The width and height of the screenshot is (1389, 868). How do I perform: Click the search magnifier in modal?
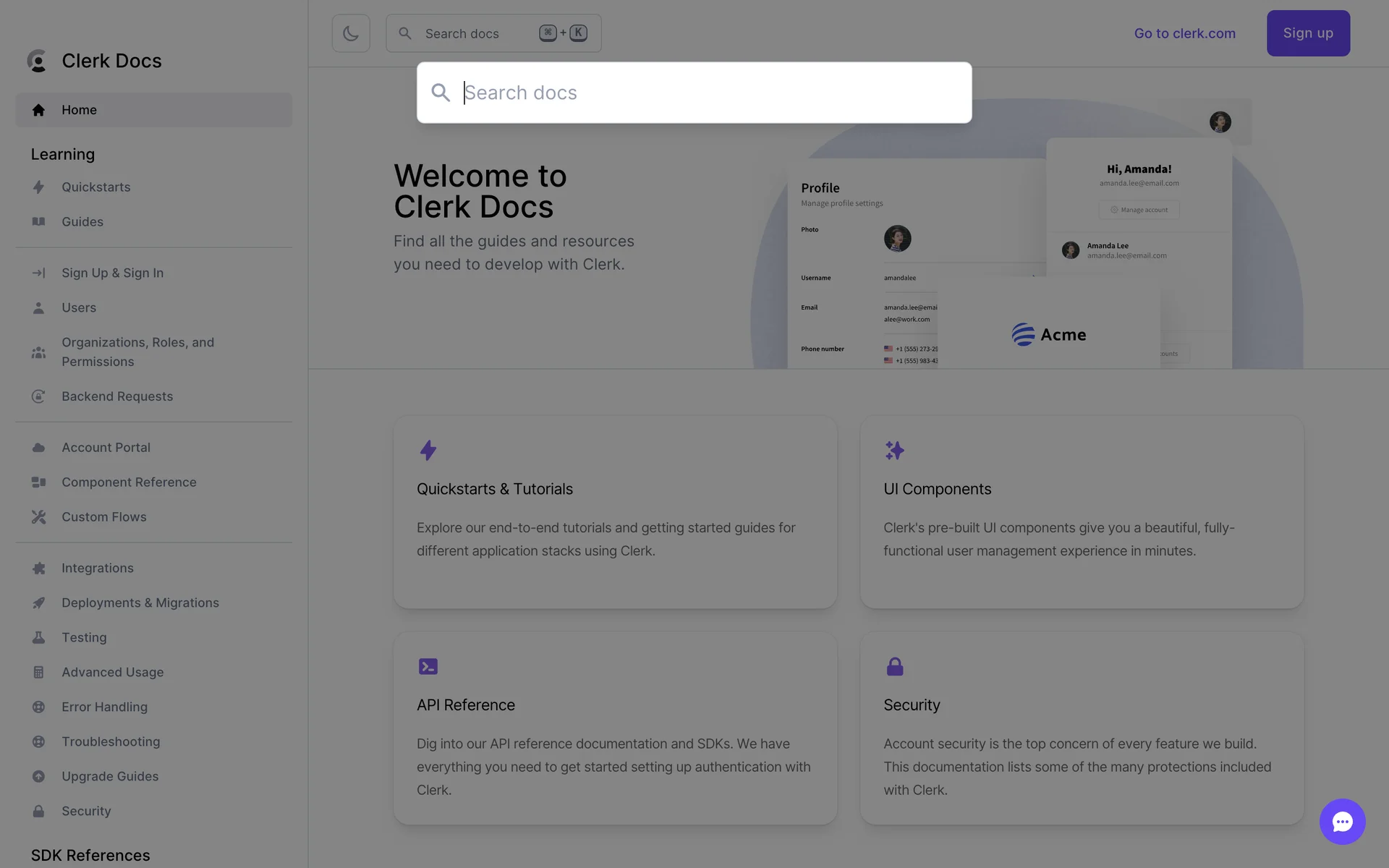(441, 93)
